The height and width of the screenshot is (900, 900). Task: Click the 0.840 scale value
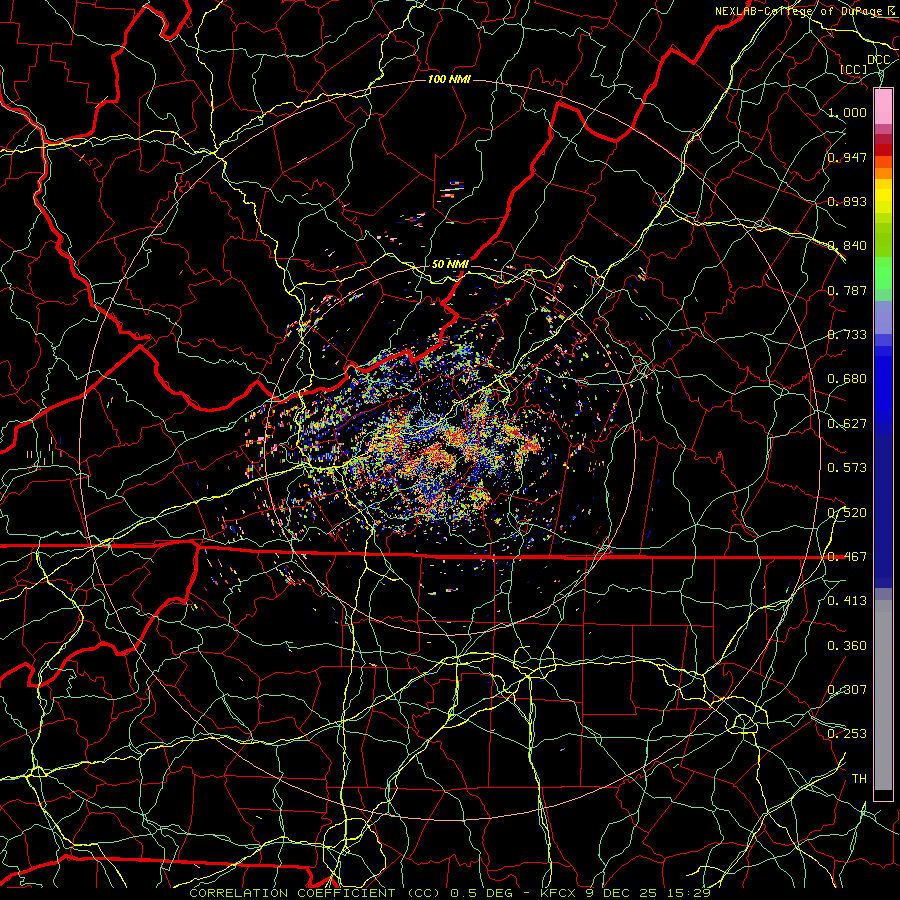click(847, 246)
